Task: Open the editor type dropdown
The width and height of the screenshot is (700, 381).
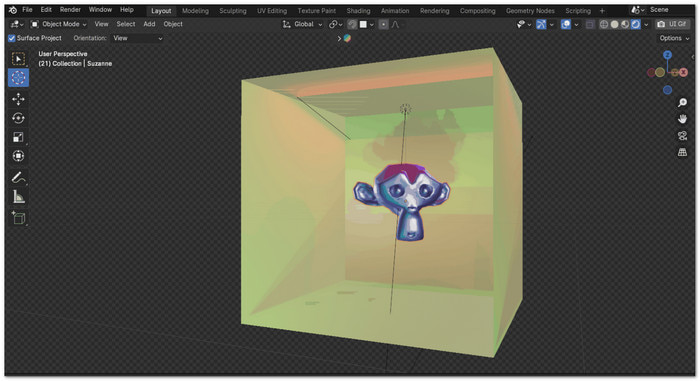Action: [x=17, y=25]
